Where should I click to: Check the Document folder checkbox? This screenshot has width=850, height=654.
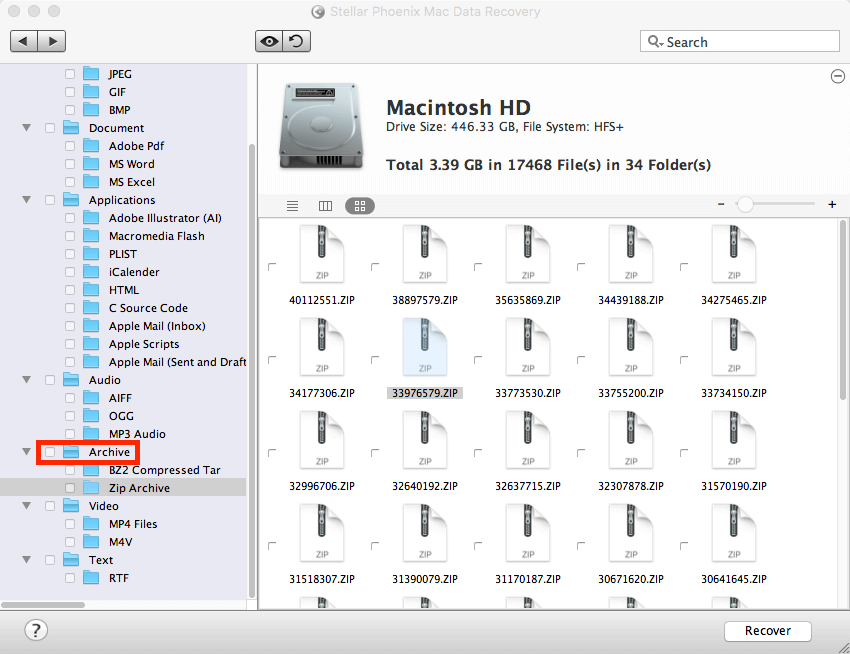tap(50, 128)
